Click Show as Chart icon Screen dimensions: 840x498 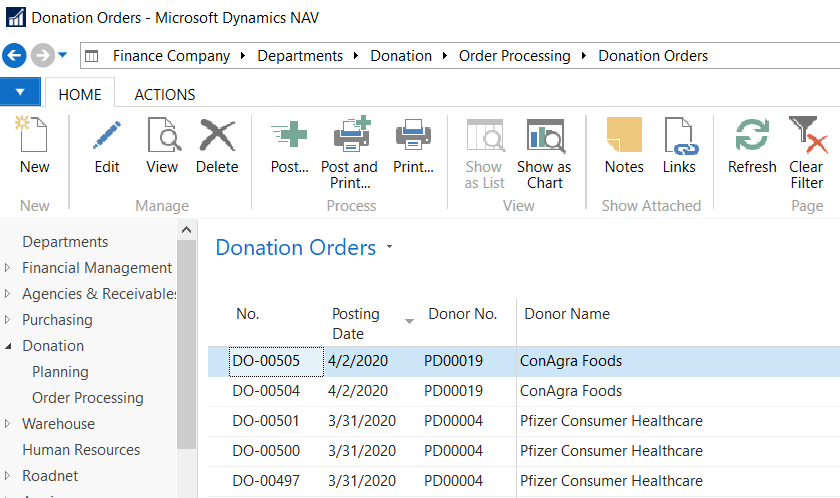point(545,135)
